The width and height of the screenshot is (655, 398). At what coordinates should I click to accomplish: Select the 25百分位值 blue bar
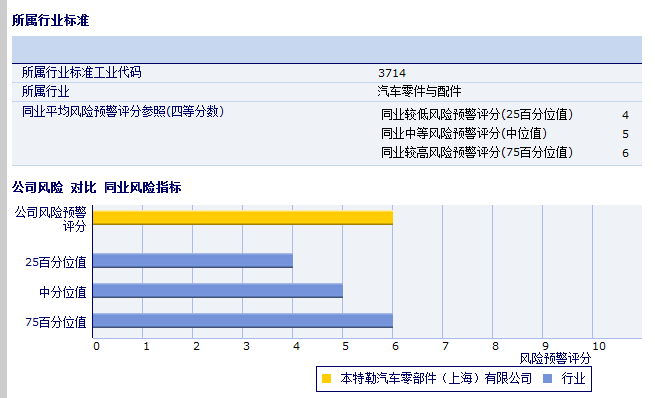[193, 261]
